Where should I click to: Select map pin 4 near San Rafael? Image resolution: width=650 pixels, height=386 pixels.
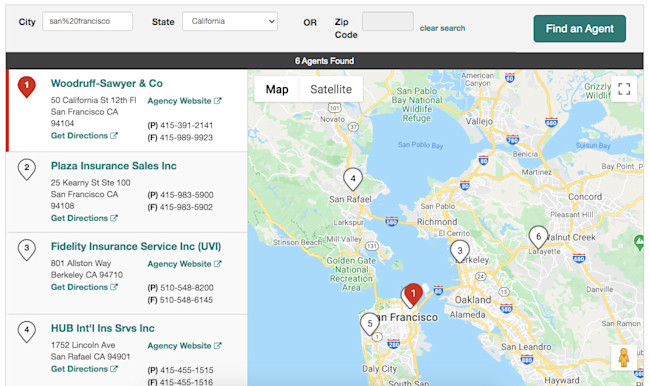[353, 180]
